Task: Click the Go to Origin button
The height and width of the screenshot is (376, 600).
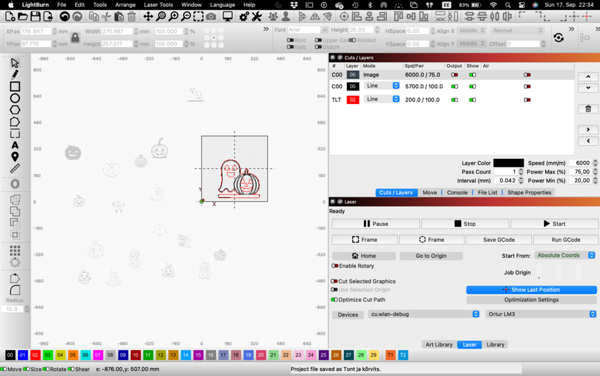Action: pos(431,256)
